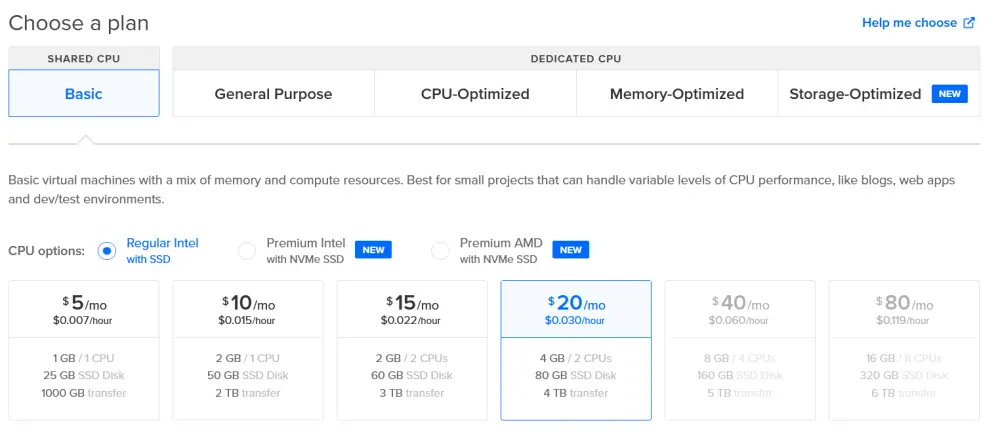998x448 pixels.
Task: Click the 16 GB / 8 CPUs spec text
Action: (904, 358)
